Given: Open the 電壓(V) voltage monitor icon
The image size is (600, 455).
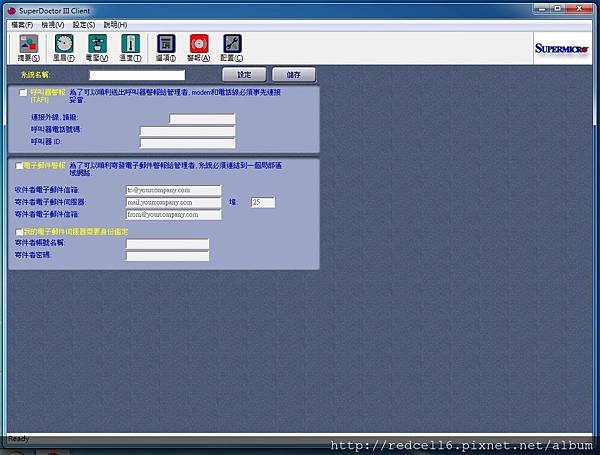Looking at the screenshot, I should click(97, 48).
